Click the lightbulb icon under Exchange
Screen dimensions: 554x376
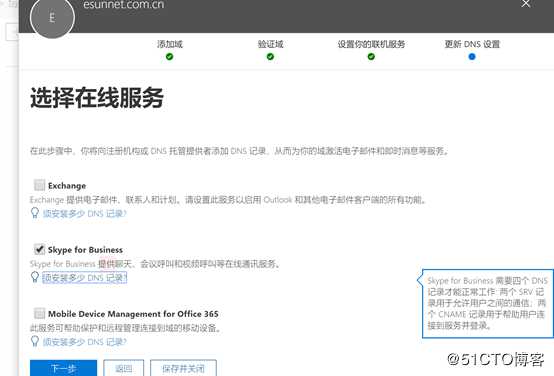pyautogui.click(x=35, y=213)
